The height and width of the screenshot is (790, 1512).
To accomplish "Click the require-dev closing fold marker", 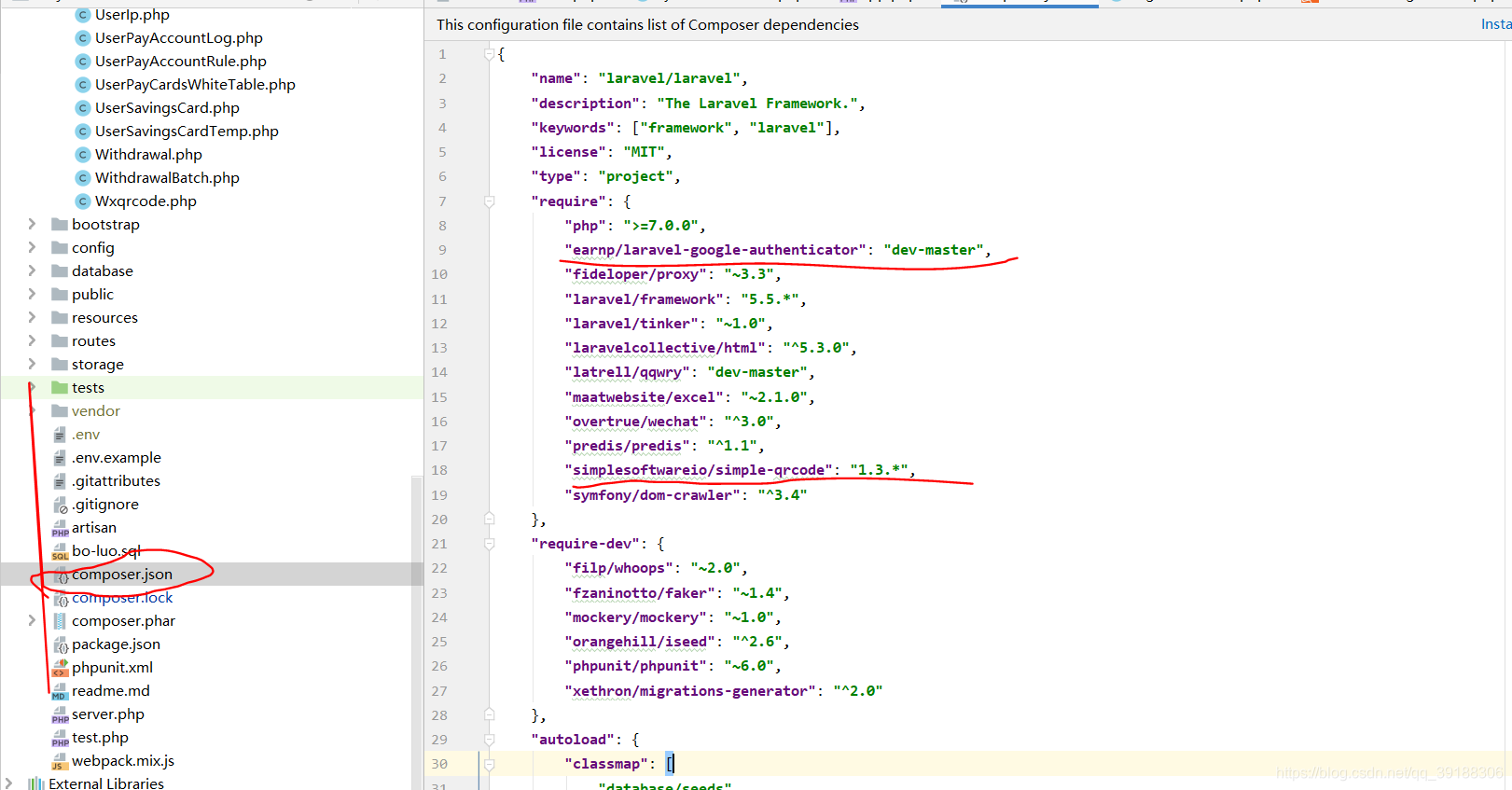I will click(489, 714).
